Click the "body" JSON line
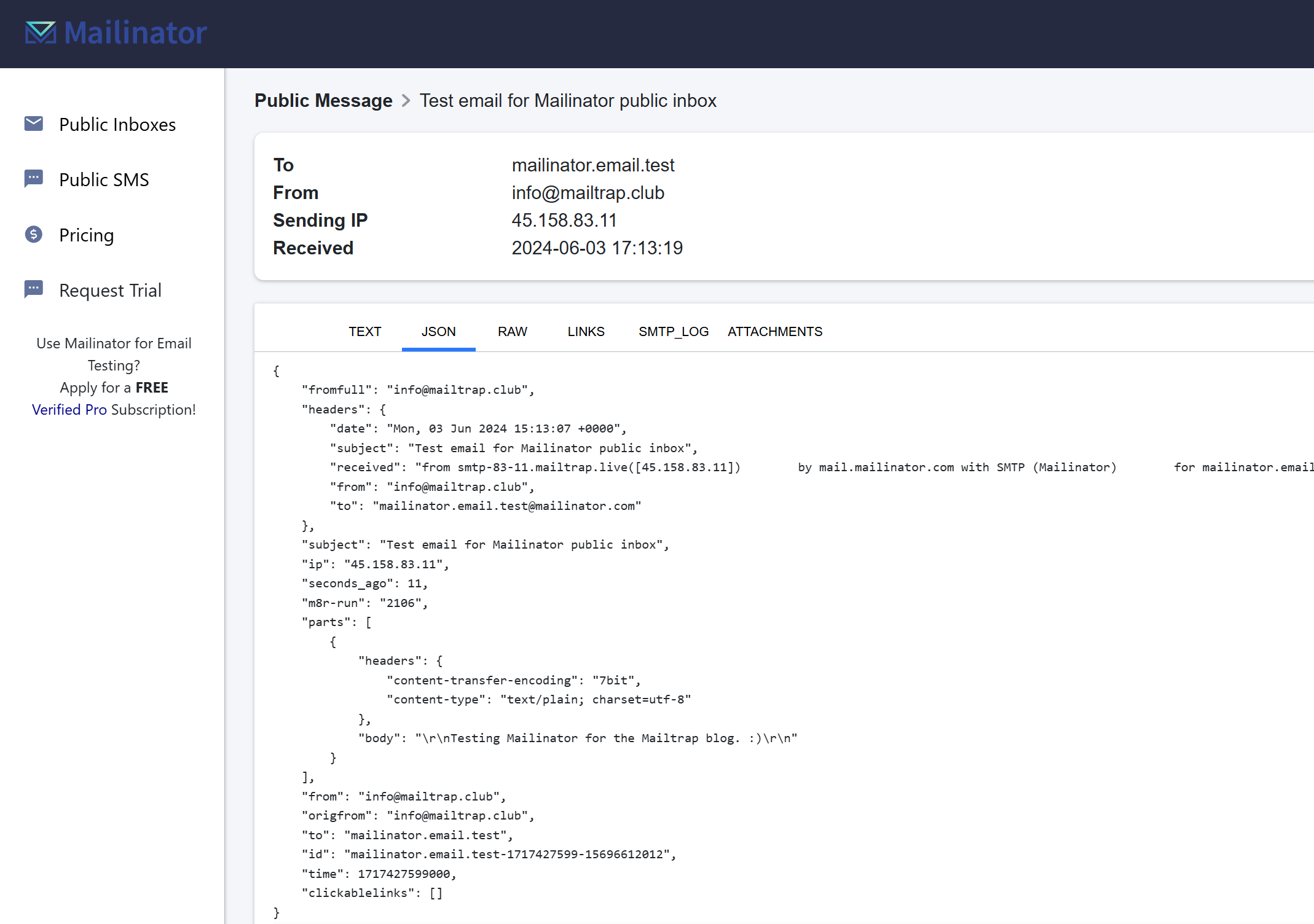1314x924 pixels. [x=578, y=738]
